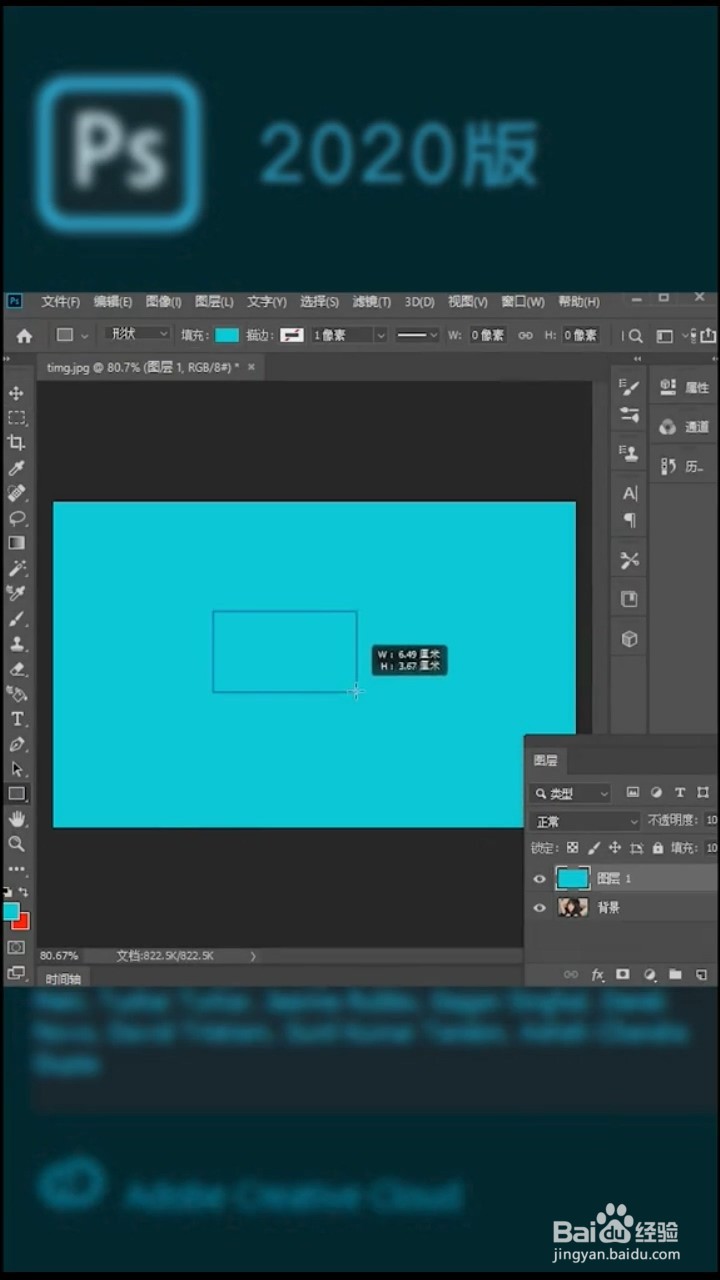This screenshot has height=1280, width=720.
Task: Create a new group folder
Action: pyautogui.click(x=675, y=974)
